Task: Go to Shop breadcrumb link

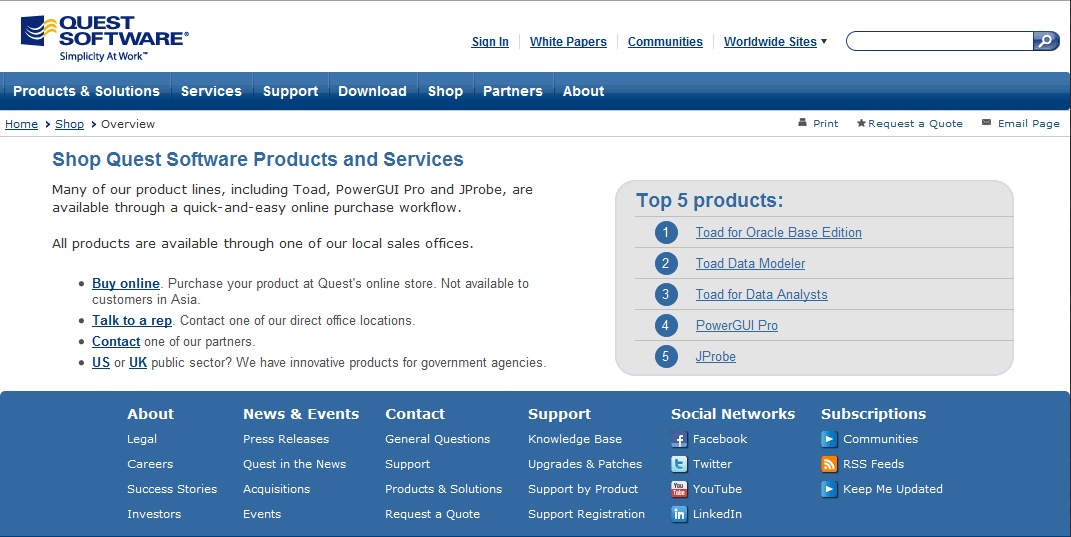Action: pos(70,124)
